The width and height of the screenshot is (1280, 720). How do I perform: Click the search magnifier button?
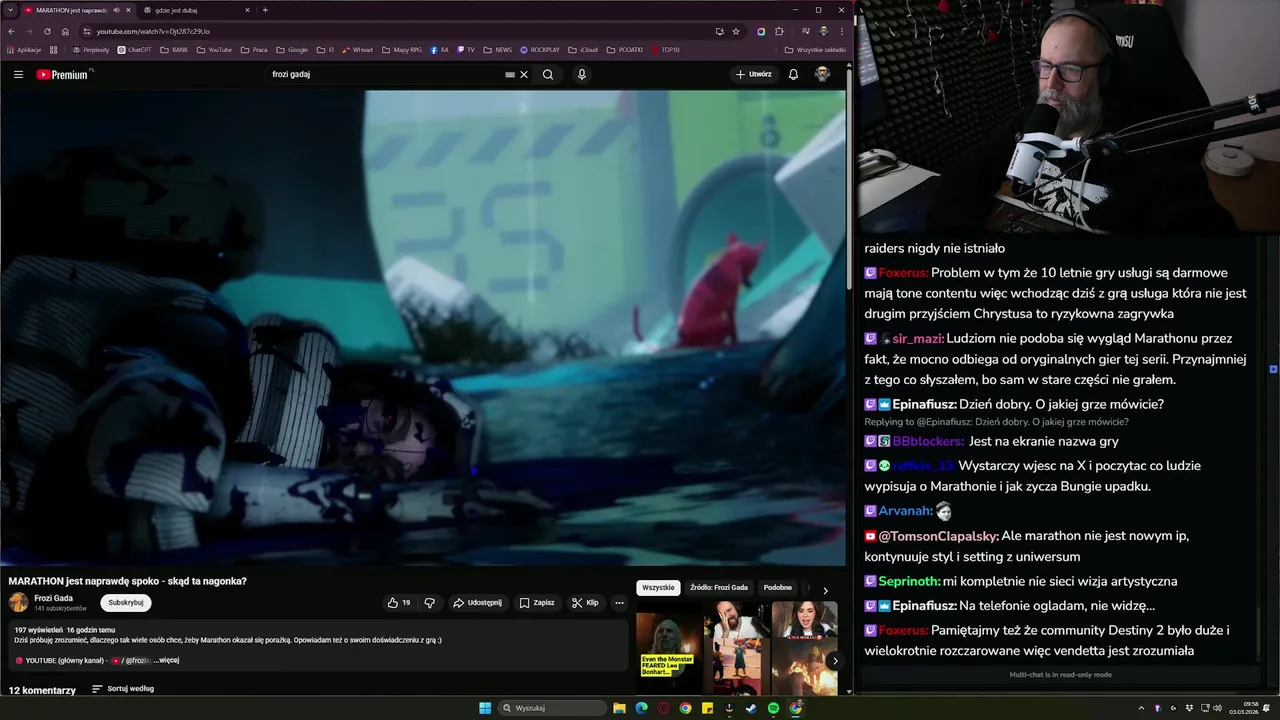tap(548, 74)
